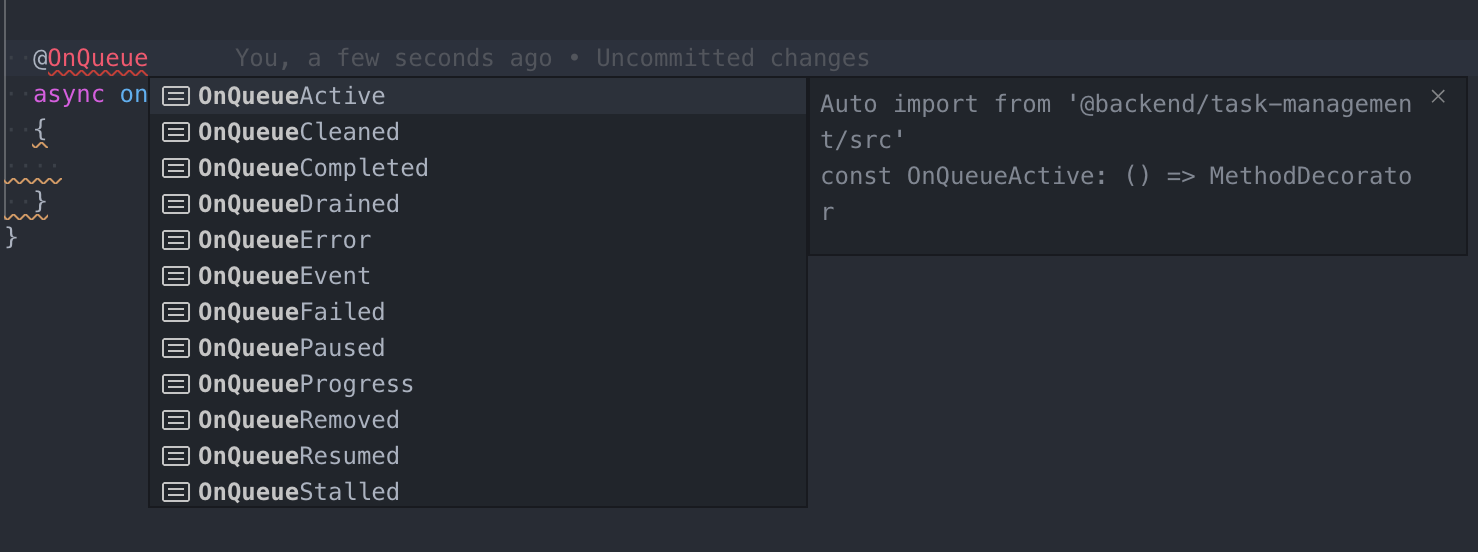Click the icon next to OnQueueError
The image size is (1478, 552).
pyautogui.click(x=176, y=240)
